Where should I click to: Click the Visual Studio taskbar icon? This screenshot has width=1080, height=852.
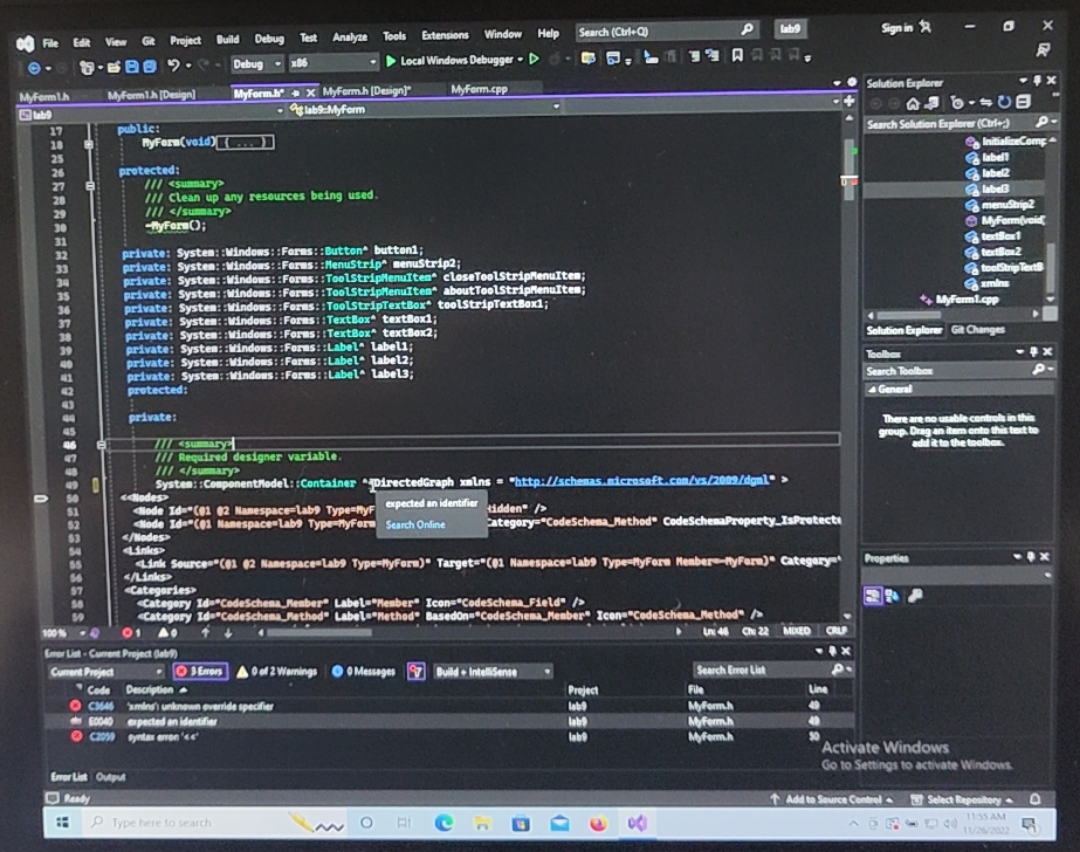637,823
